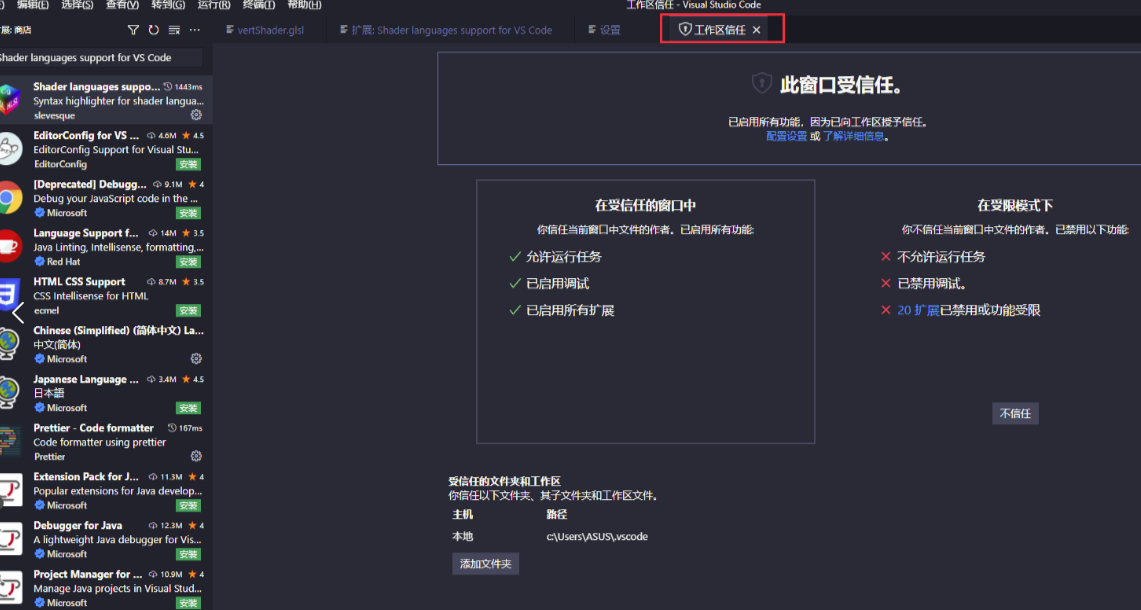Click the 主机 column header
Image resolution: width=1141 pixels, height=610 pixels.
(x=462, y=515)
